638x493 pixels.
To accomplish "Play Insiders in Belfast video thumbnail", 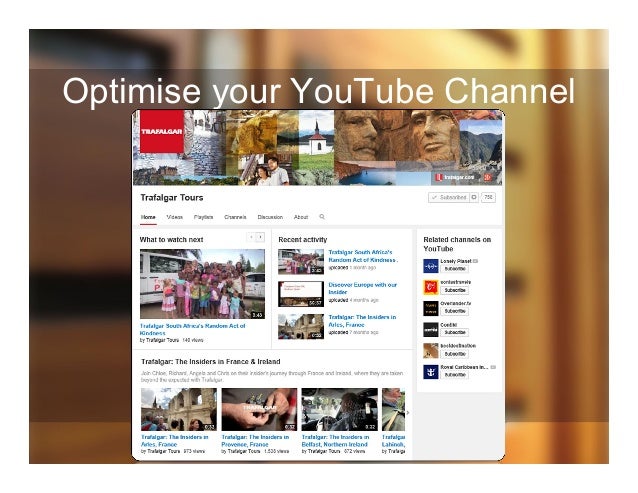I will point(340,410).
